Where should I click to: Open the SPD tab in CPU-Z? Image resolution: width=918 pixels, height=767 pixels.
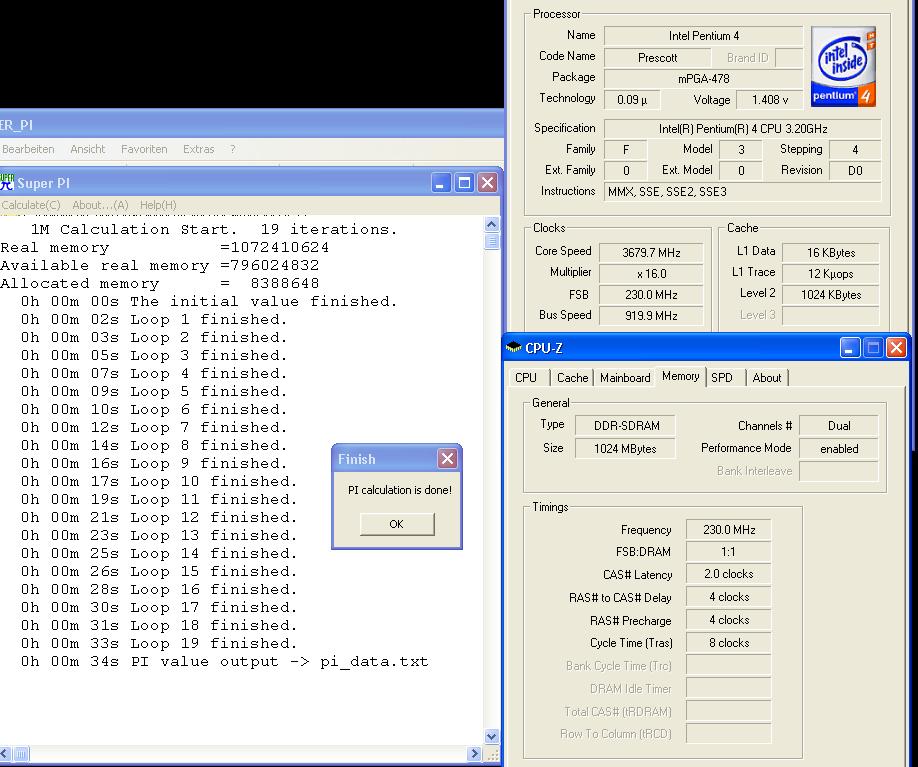722,378
